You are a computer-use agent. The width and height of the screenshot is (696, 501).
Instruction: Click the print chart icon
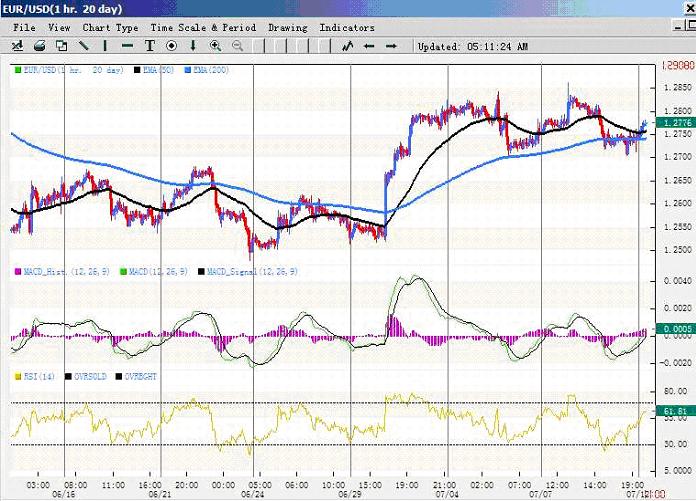click(39, 46)
